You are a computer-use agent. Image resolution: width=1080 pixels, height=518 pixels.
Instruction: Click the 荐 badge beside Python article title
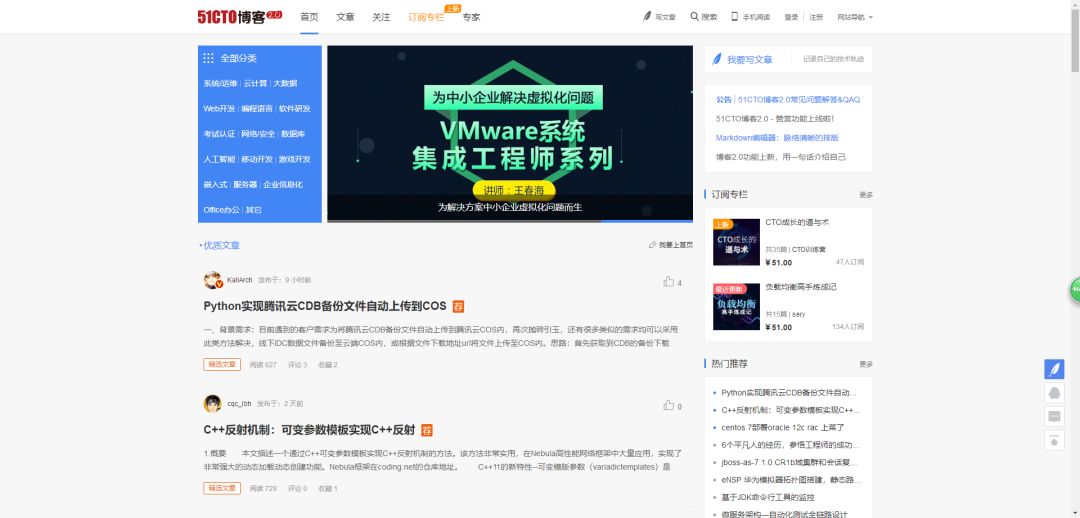coord(458,306)
